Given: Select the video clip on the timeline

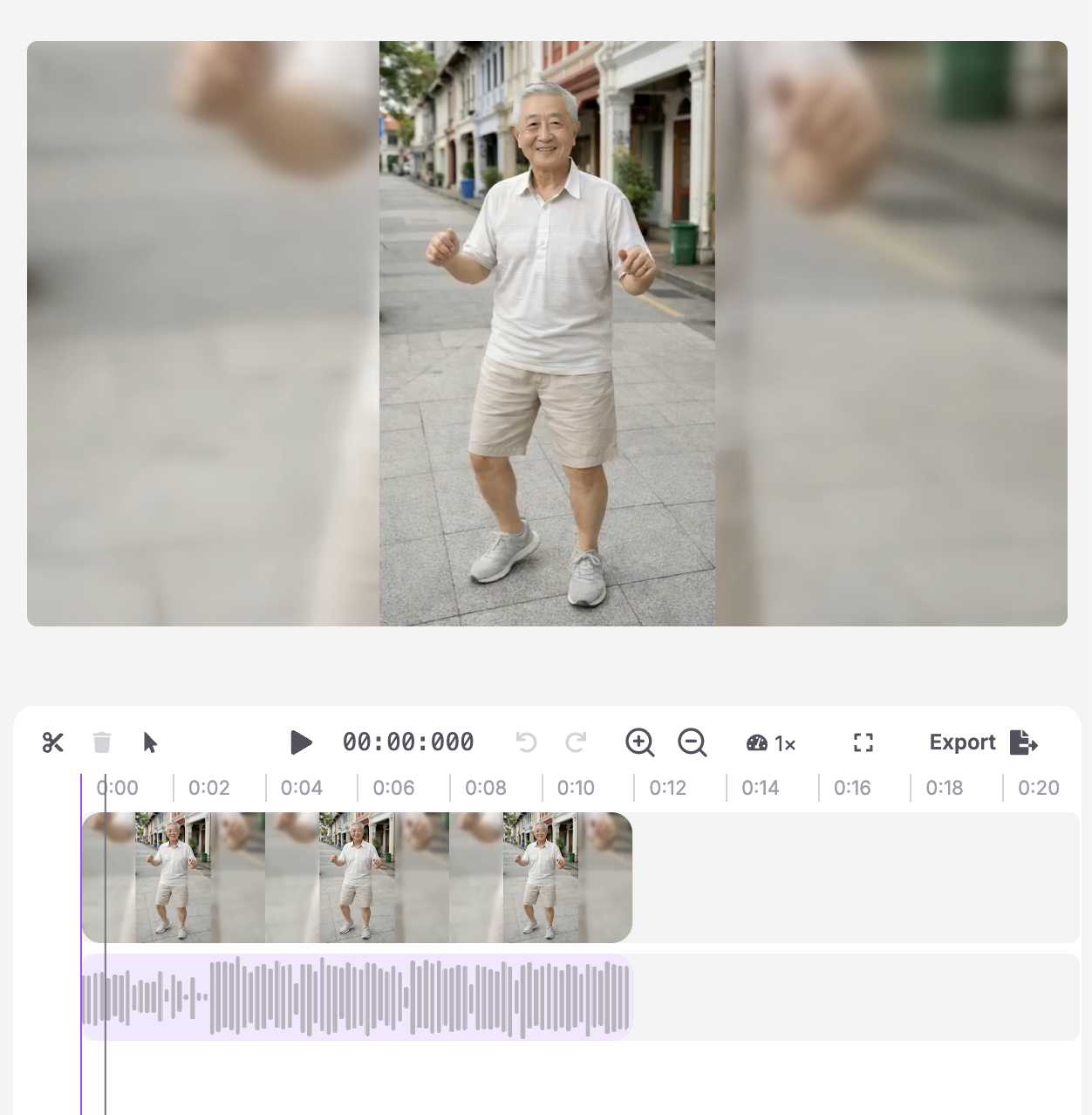Looking at the screenshot, I should click(x=358, y=878).
